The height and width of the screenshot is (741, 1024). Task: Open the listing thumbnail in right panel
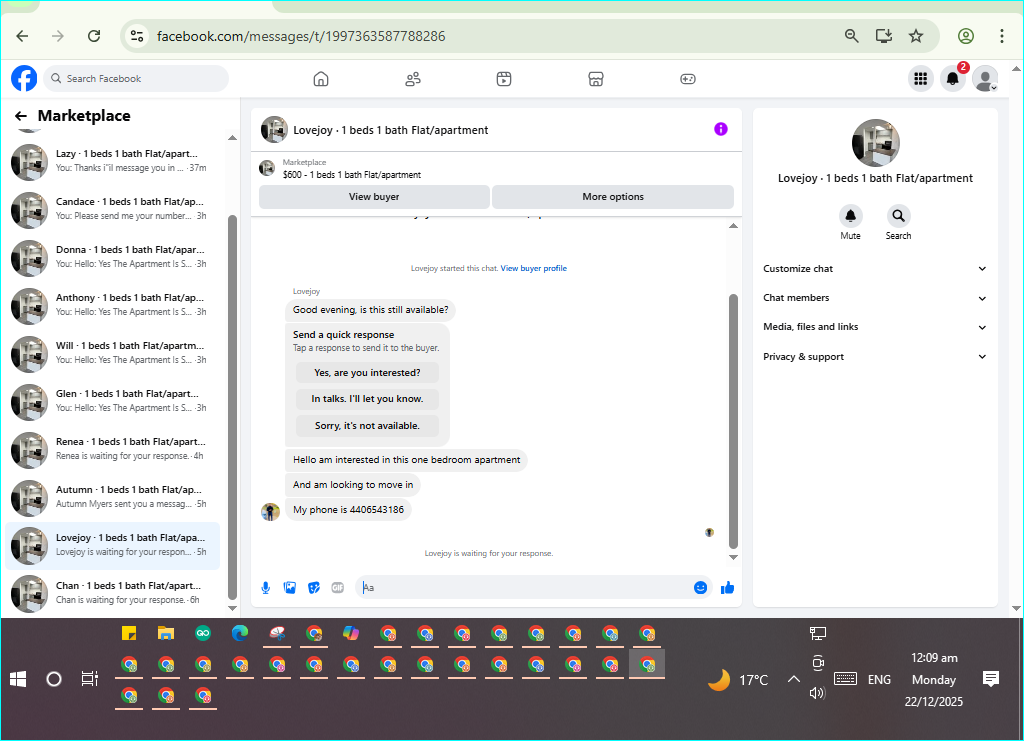point(875,143)
